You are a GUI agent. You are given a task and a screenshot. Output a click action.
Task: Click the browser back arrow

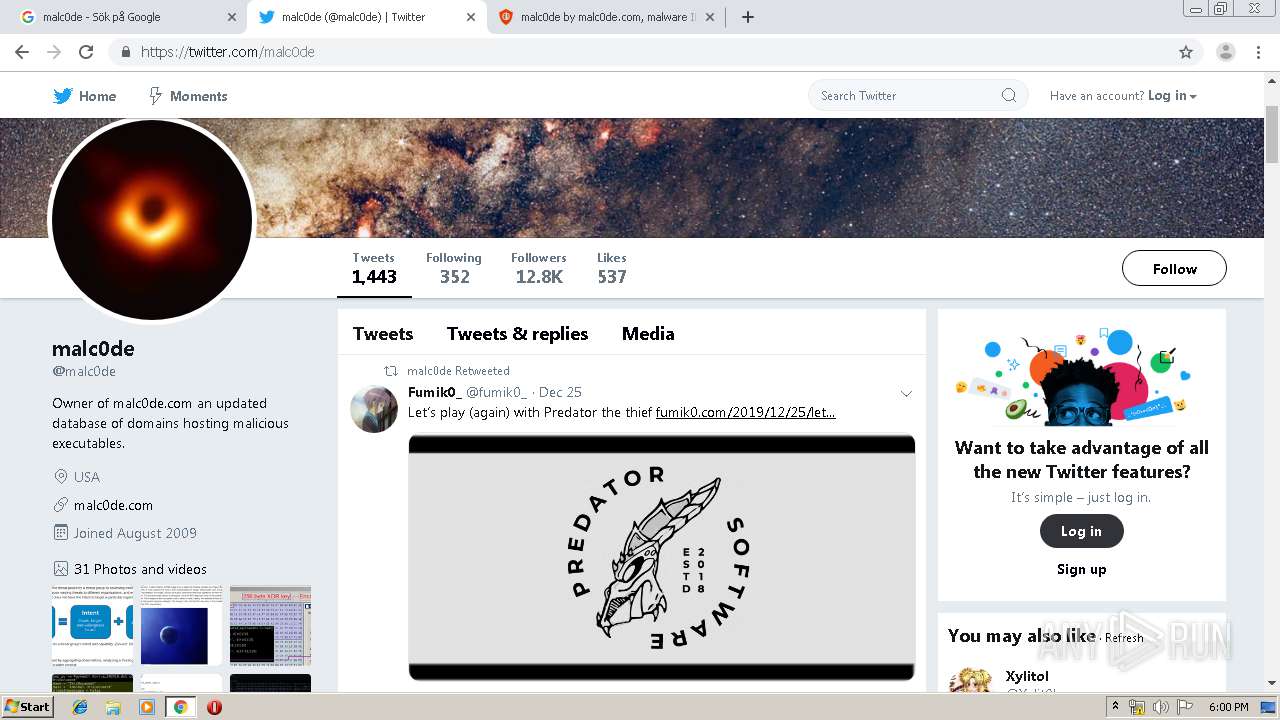(x=22, y=52)
